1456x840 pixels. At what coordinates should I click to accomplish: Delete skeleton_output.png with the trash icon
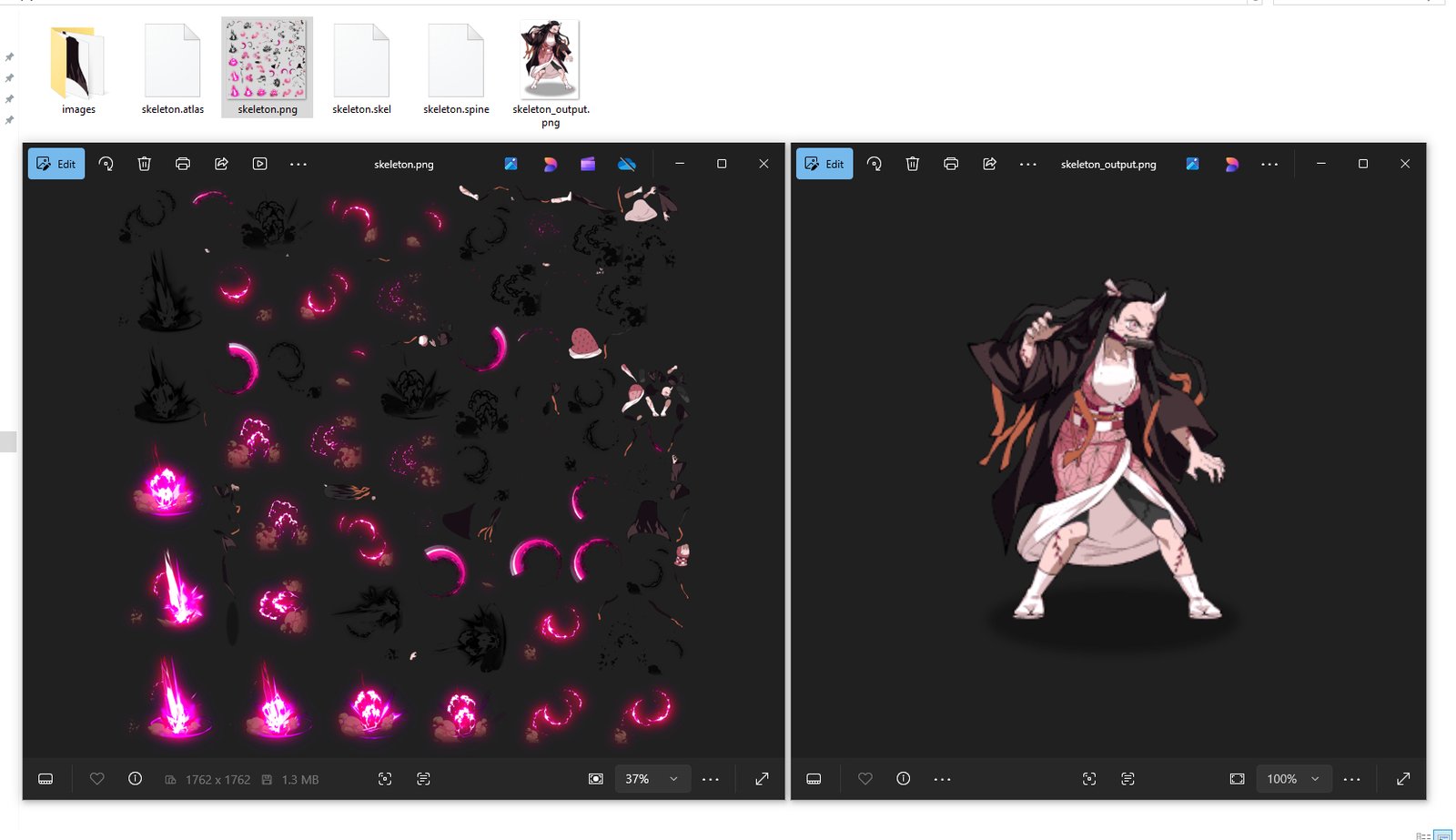coord(913,164)
